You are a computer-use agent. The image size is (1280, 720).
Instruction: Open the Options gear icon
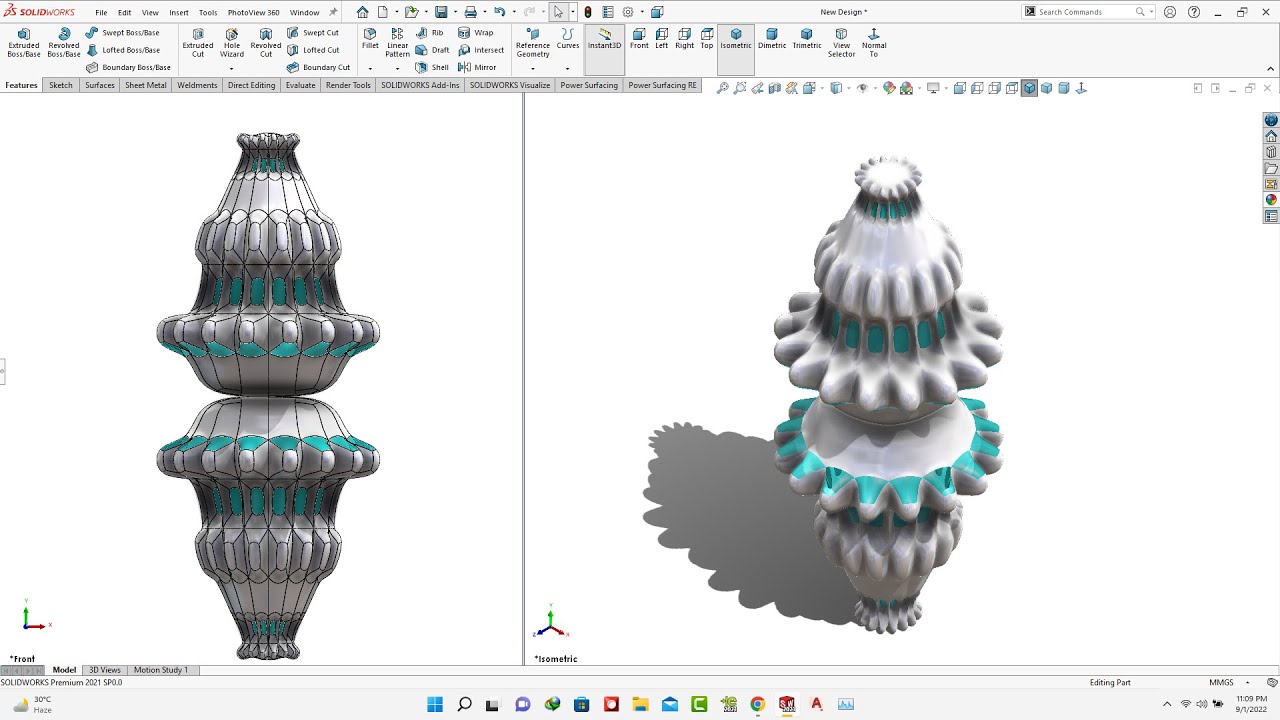point(628,12)
